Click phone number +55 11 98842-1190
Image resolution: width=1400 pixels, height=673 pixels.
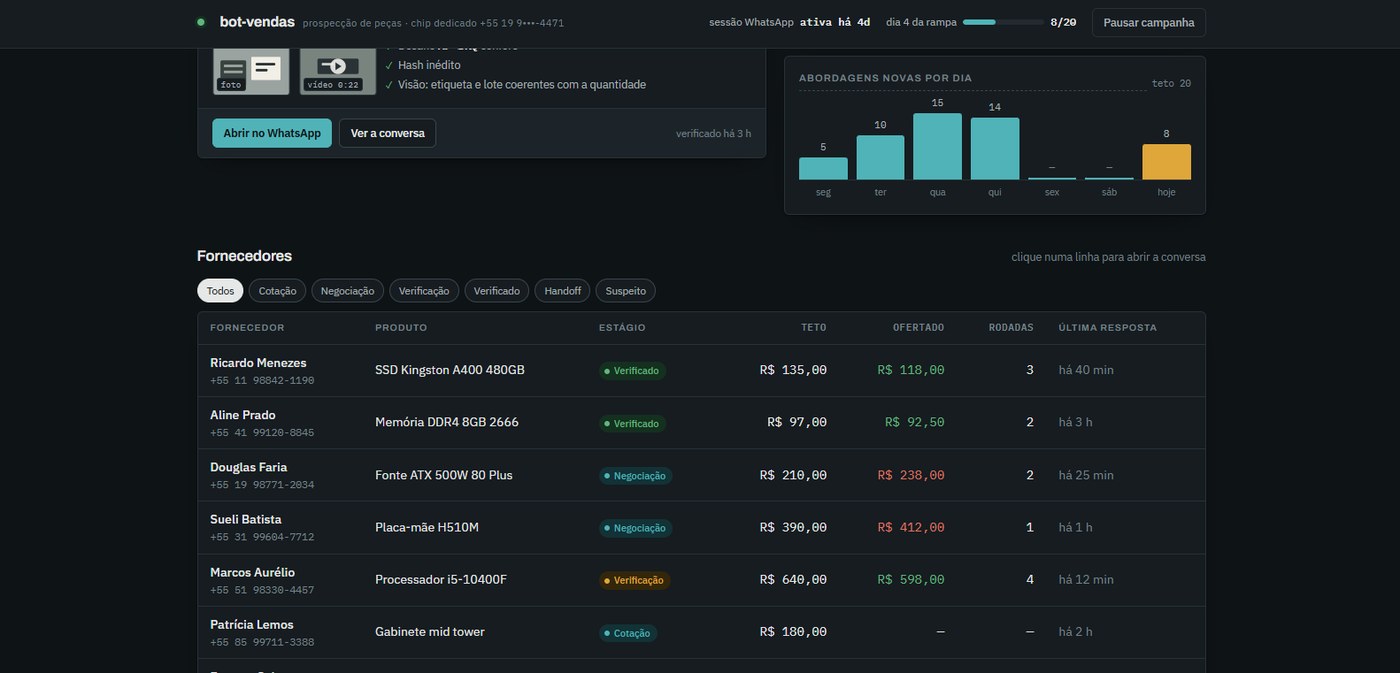(x=262, y=381)
